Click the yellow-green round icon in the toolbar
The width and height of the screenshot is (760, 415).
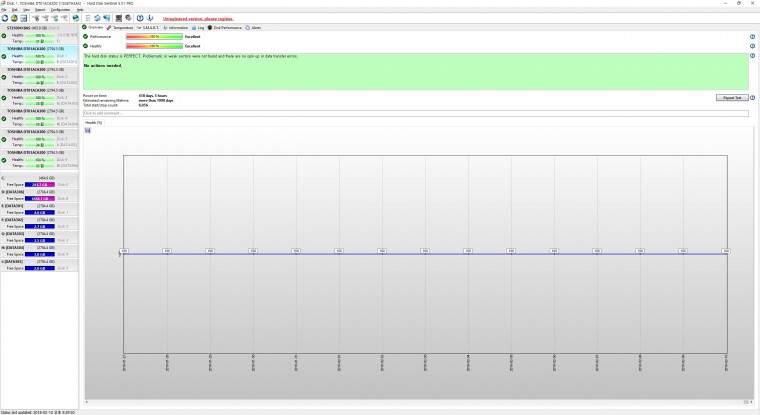tap(14, 18)
